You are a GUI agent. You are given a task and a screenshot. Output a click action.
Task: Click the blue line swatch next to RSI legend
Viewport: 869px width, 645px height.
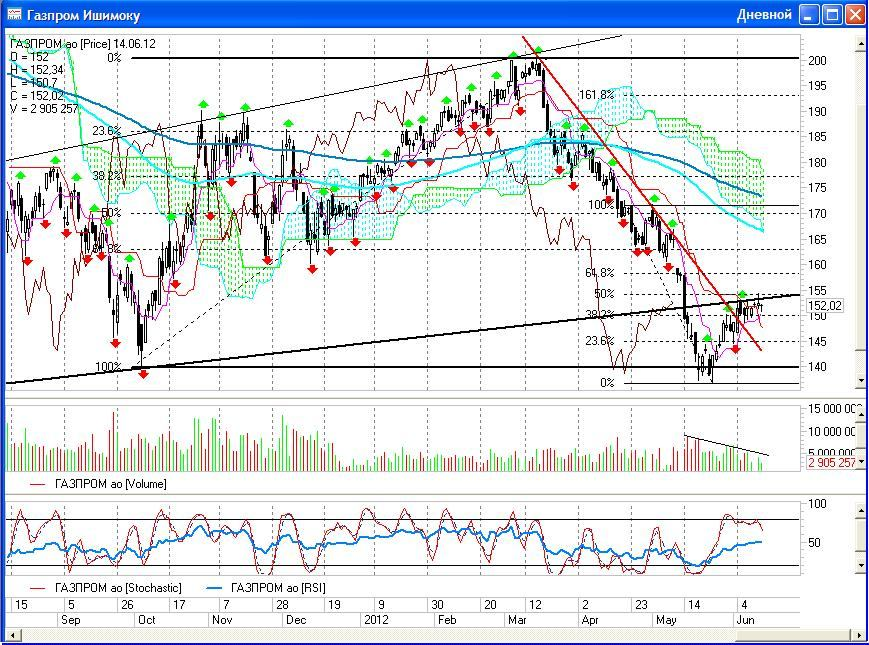point(214,588)
